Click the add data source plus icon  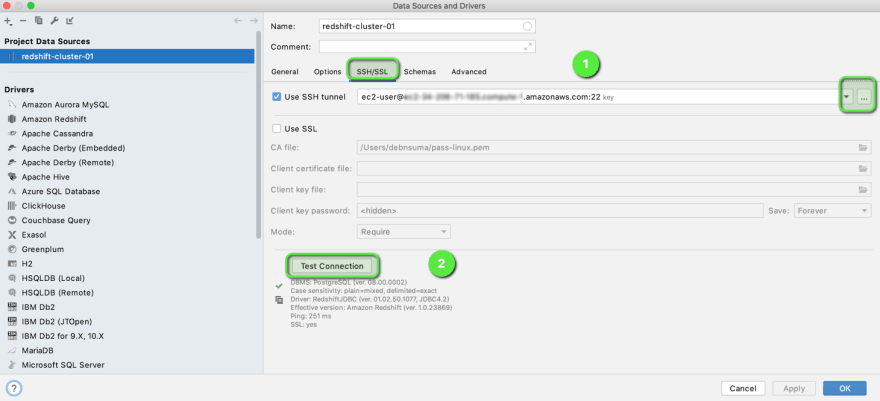click(8, 21)
